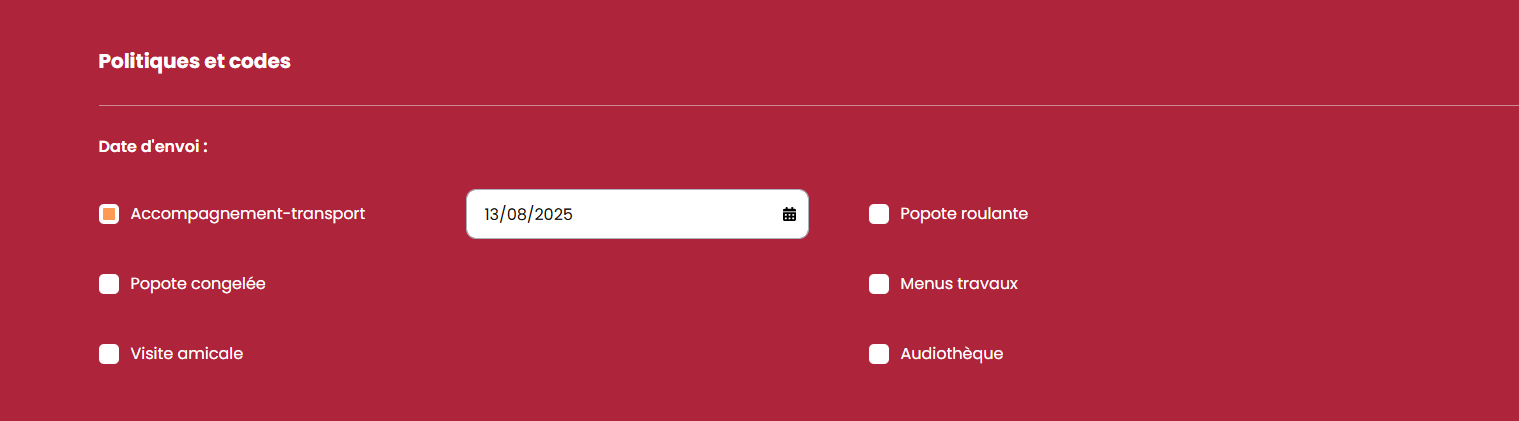The height and width of the screenshot is (421, 1519).
Task: Click the "Date d'envoi :" label
Action: [152, 147]
